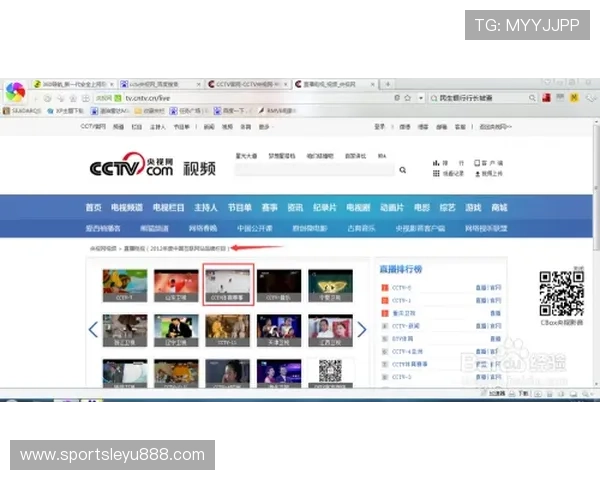Open a new tab with plus button
The image size is (600, 480).
coord(388,84)
